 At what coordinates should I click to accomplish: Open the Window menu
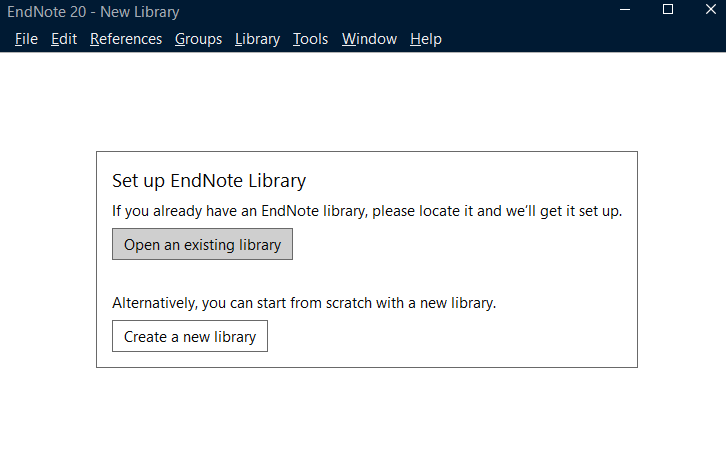369,39
